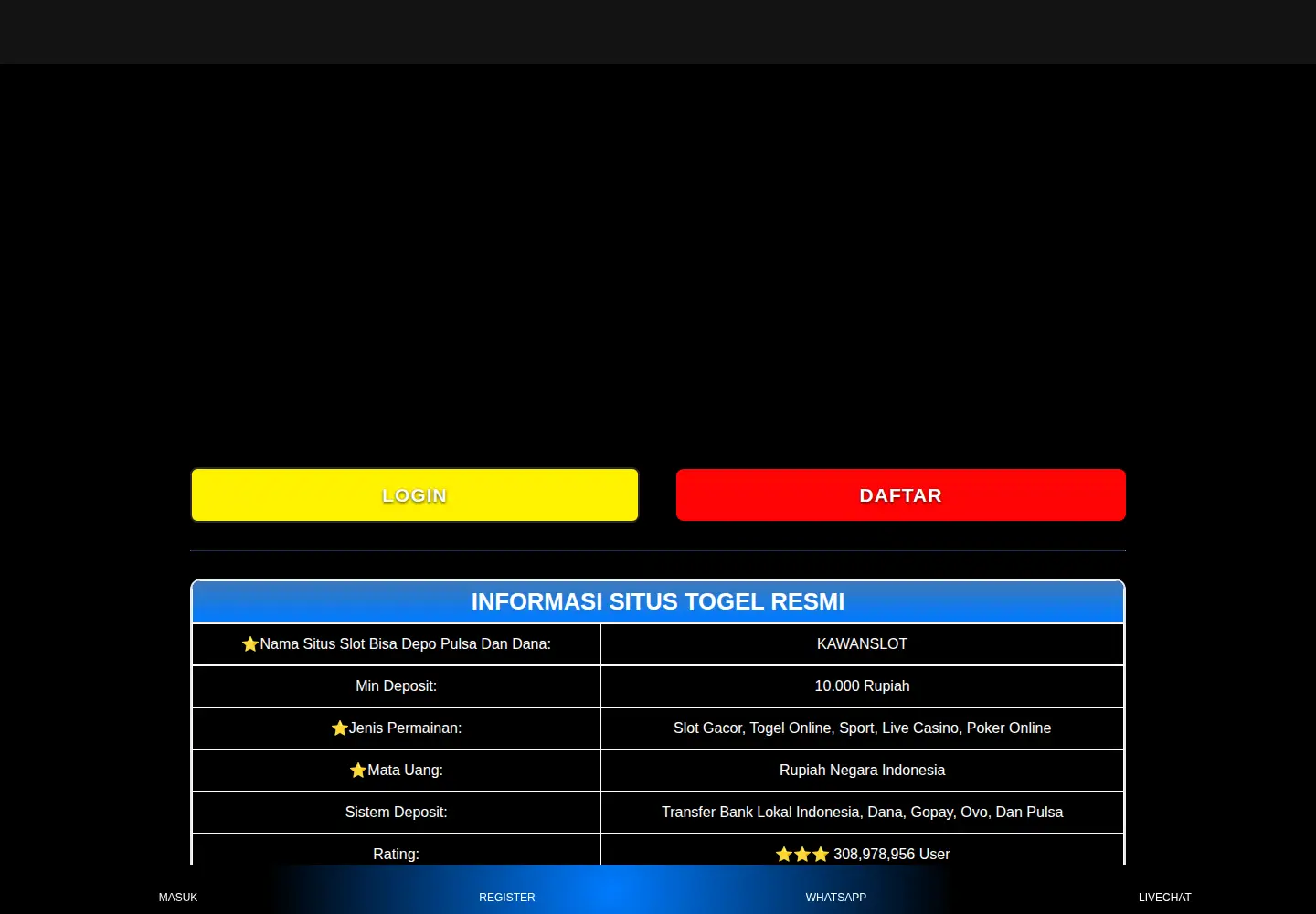
Task: Select the INFORMASI SITUS TOGEL RESMI header
Action: tap(658, 601)
